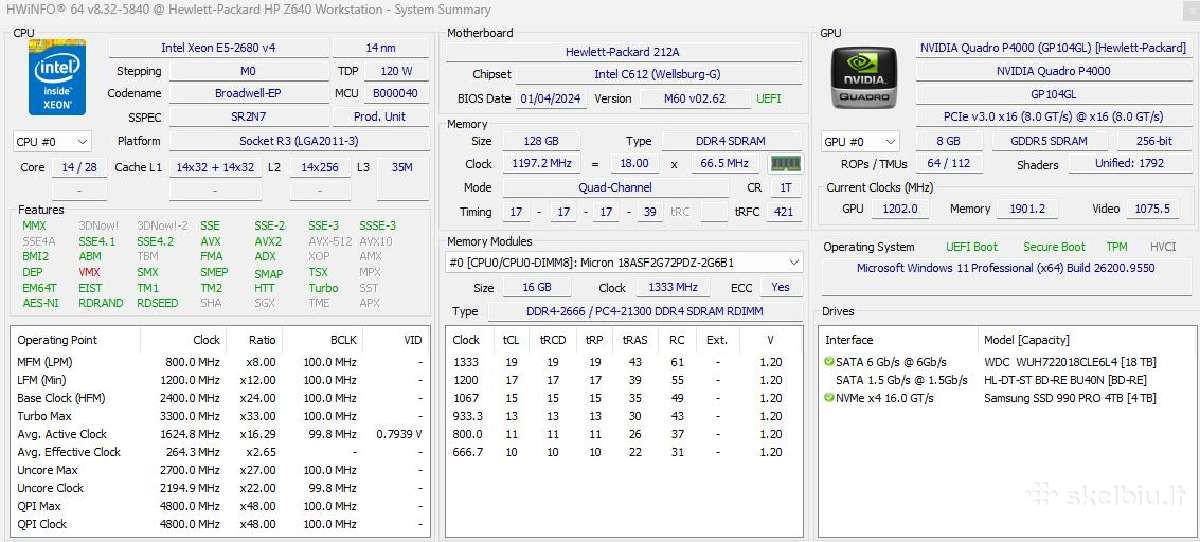Image resolution: width=1200 pixels, height=542 pixels.
Task: Click the DDR4-2666 / PC4-21300 module type value
Action: coord(644,311)
